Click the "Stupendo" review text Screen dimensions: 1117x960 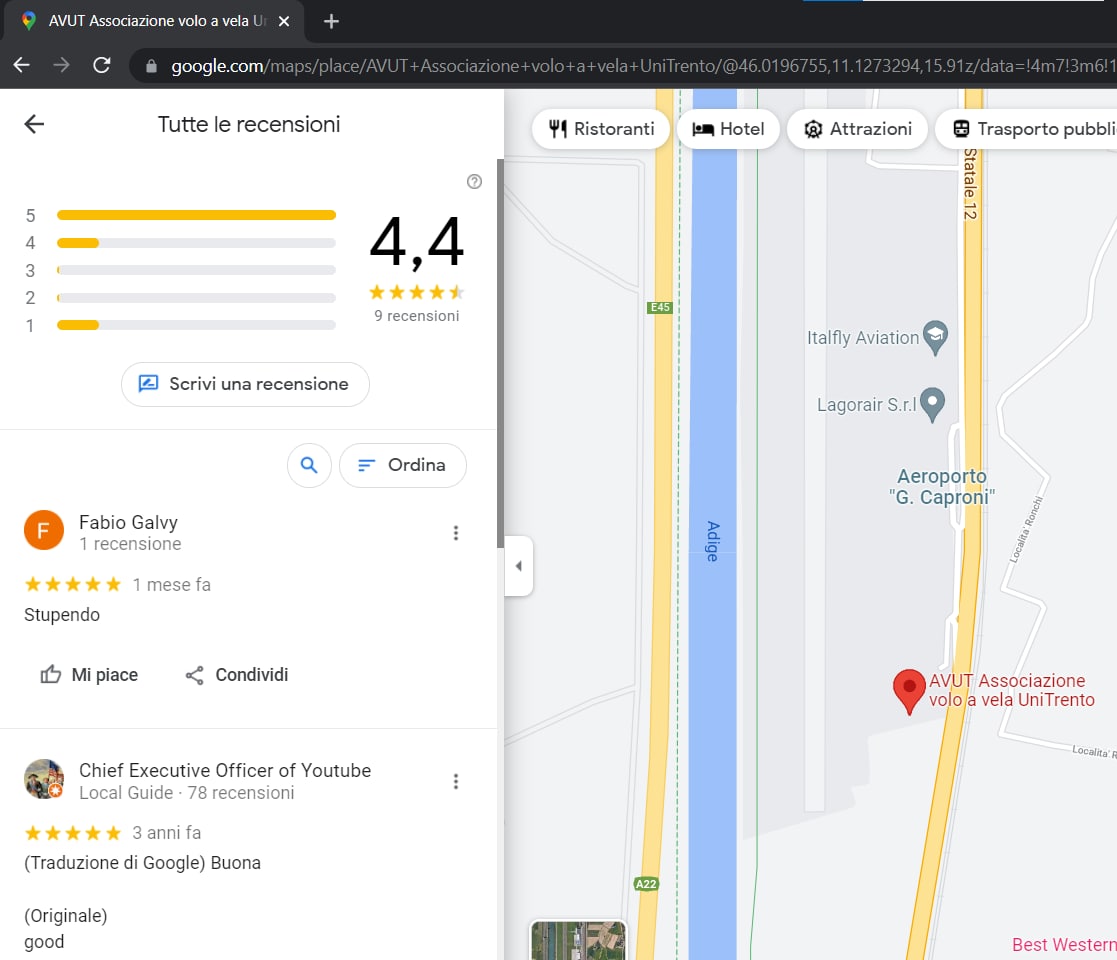pyautogui.click(x=62, y=615)
